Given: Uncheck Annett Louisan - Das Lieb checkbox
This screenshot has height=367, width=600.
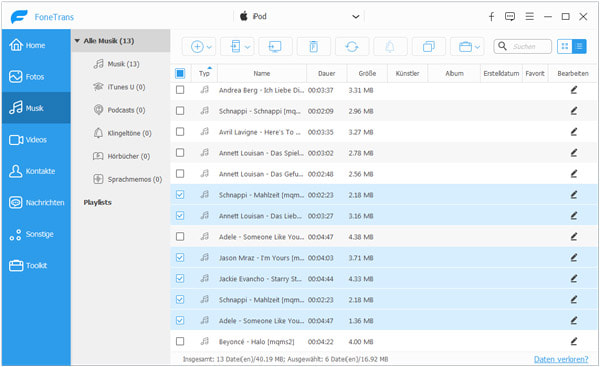Looking at the screenshot, I should click(x=180, y=216).
